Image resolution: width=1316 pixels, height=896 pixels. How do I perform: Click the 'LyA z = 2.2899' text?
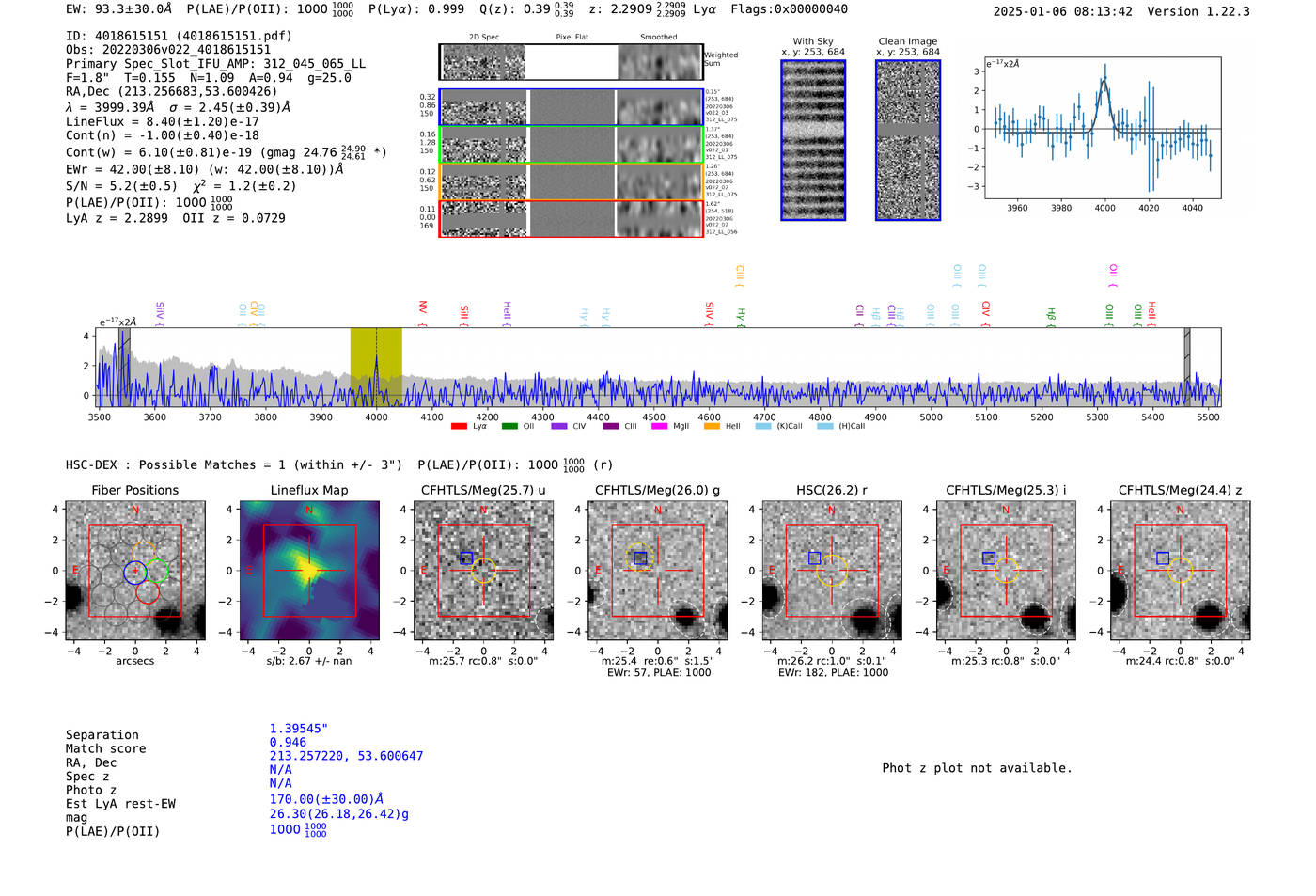point(117,218)
